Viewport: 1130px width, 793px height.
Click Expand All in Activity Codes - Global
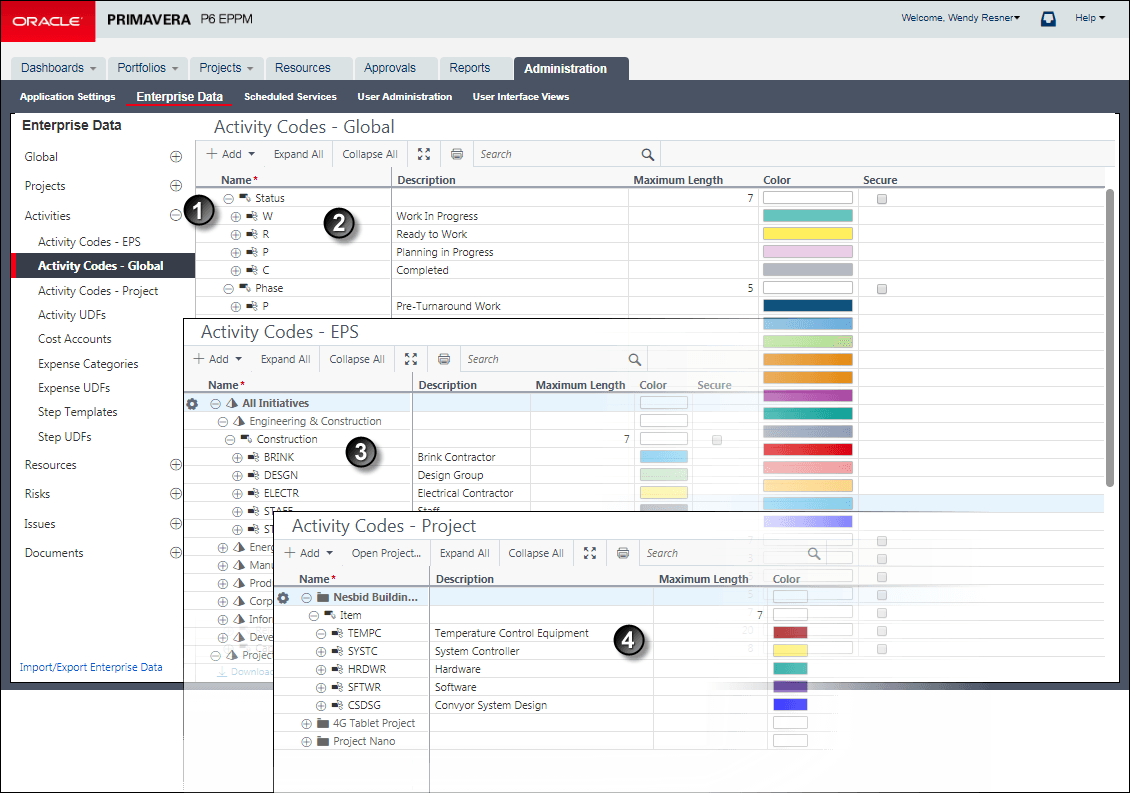pos(298,154)
